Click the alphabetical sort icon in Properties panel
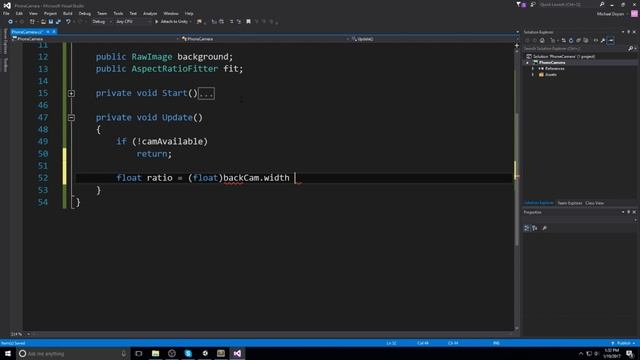The width and height of the screenshot is (640, 360). [535, 228]
